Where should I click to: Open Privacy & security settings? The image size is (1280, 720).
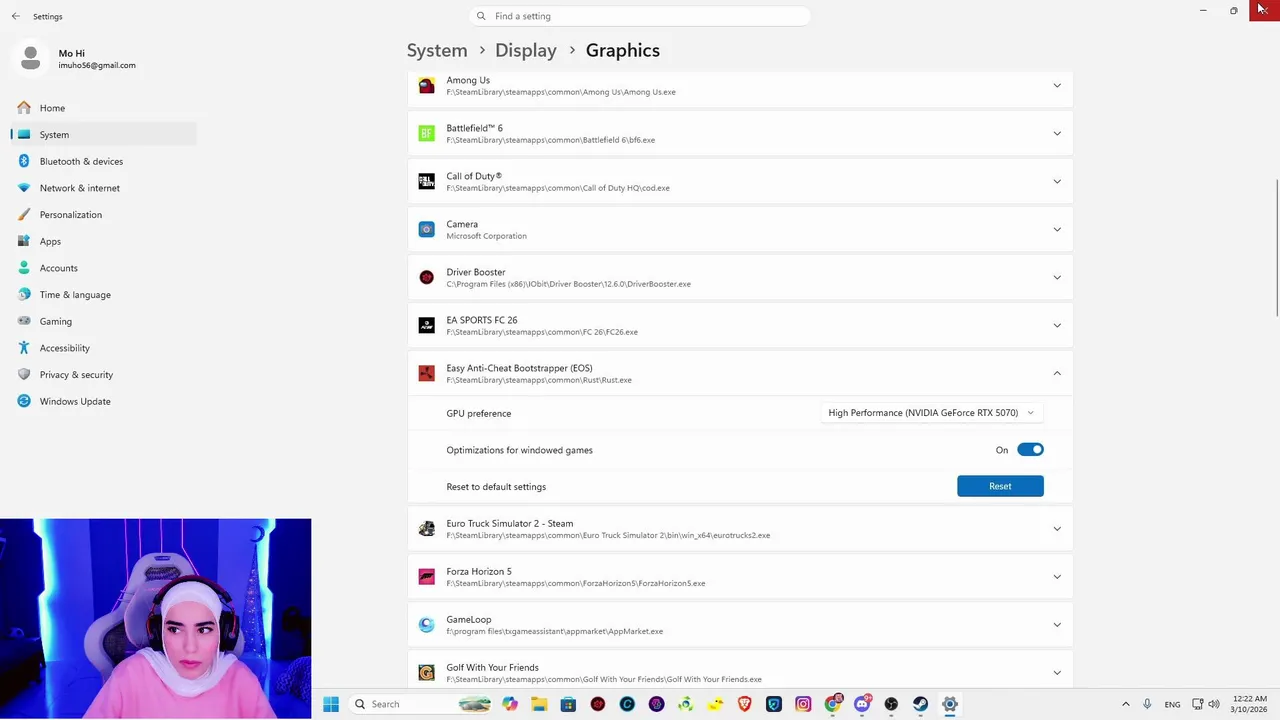click(104, 375)
